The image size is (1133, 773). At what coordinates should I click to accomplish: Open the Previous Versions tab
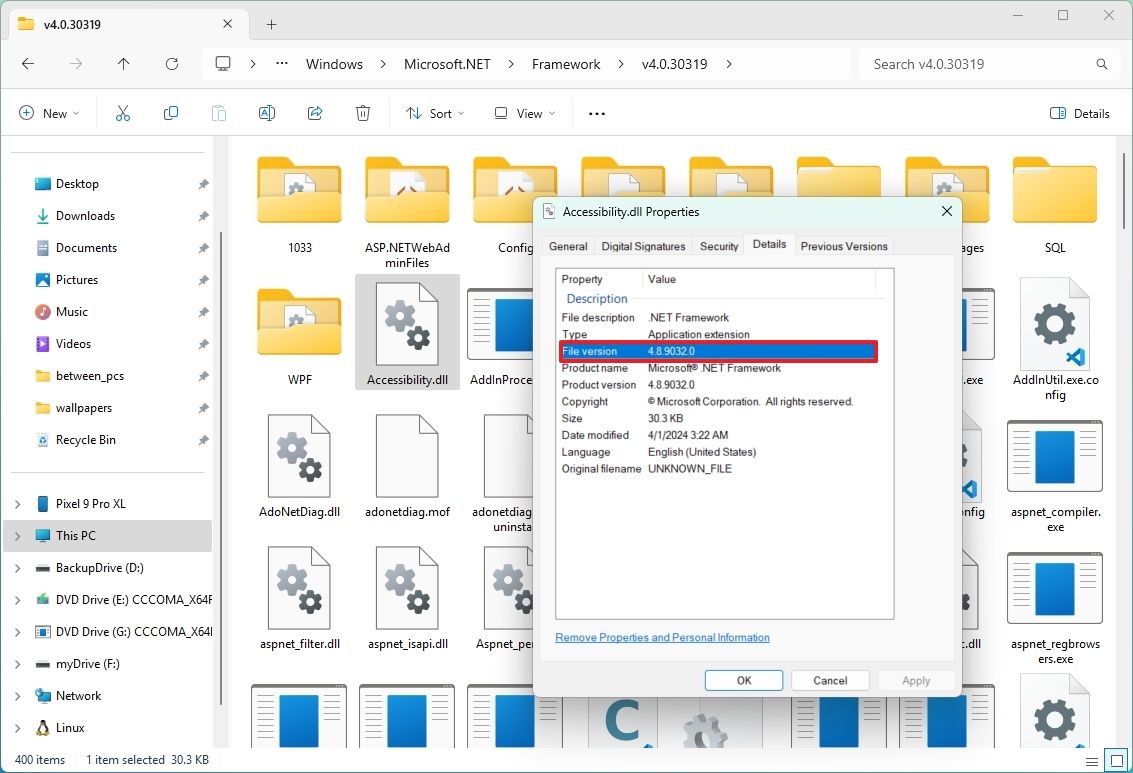(844, 245)
